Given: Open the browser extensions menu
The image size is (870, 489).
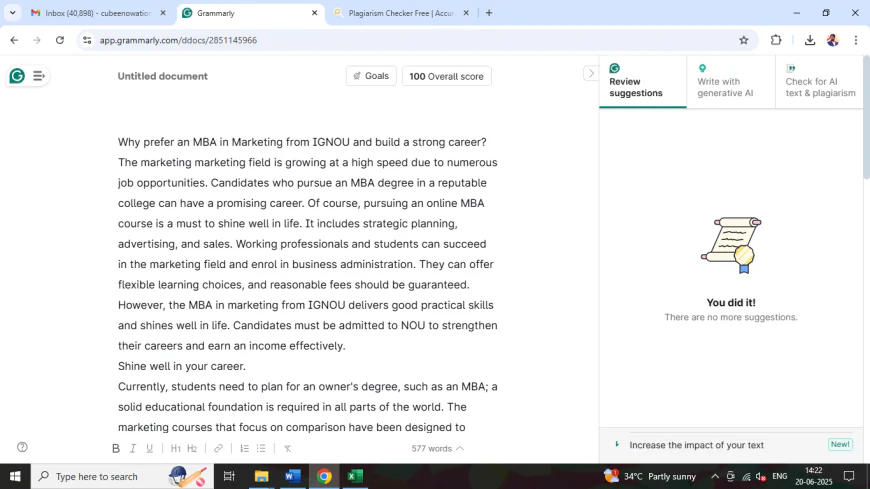Looking at the screenshot, I should coord(776,40).
